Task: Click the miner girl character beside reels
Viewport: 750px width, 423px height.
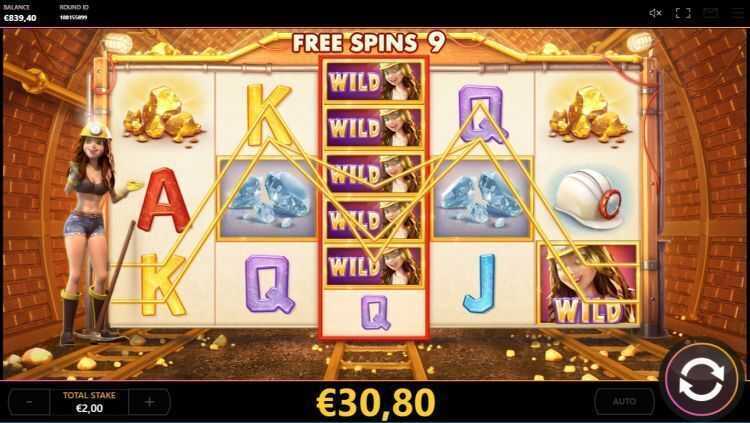Action: click(95, 232)
